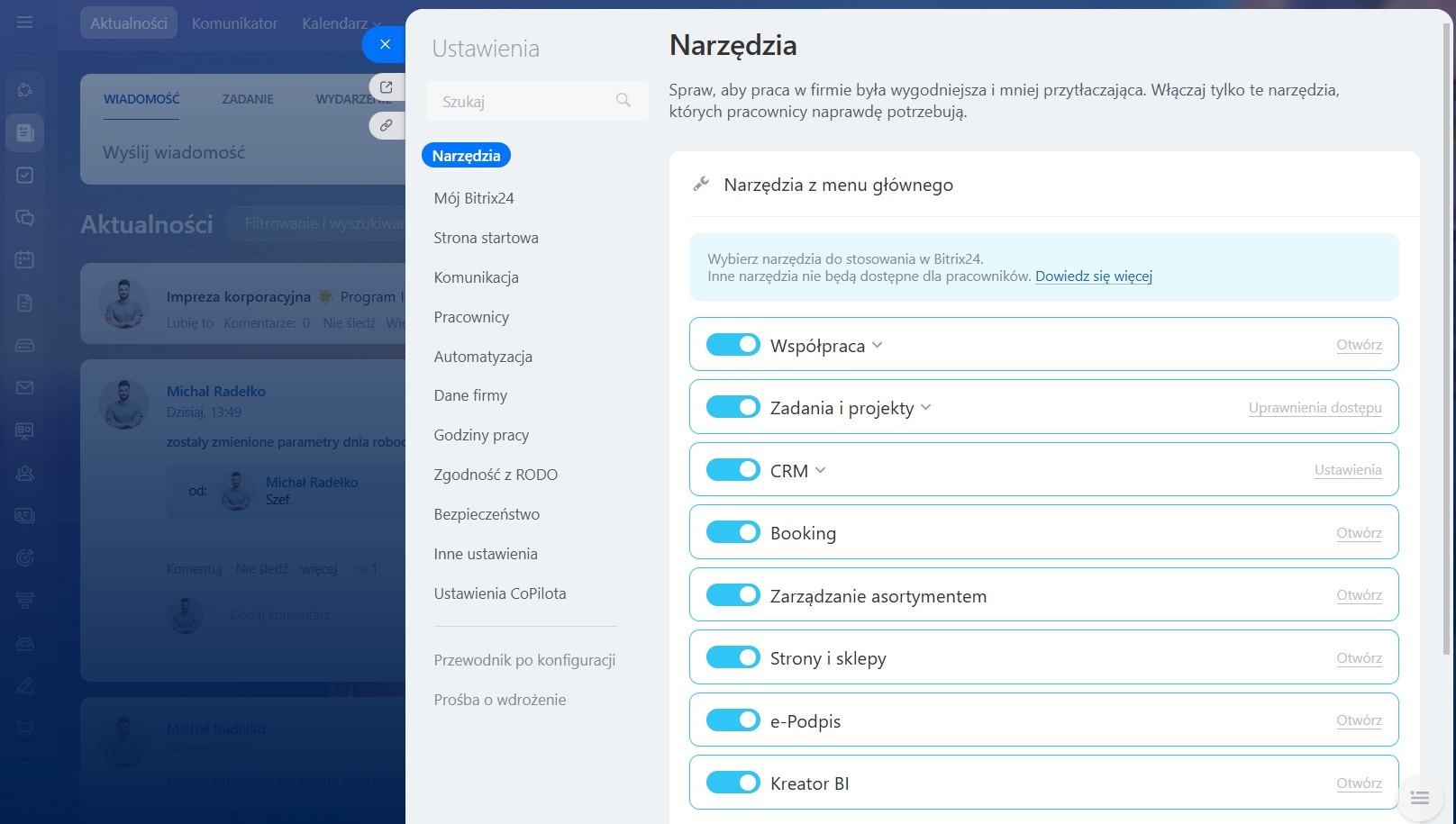This screenshot has width=1456, height=824.
Task: Click the mail envelope icon in the sidebar
Action: 25,388
